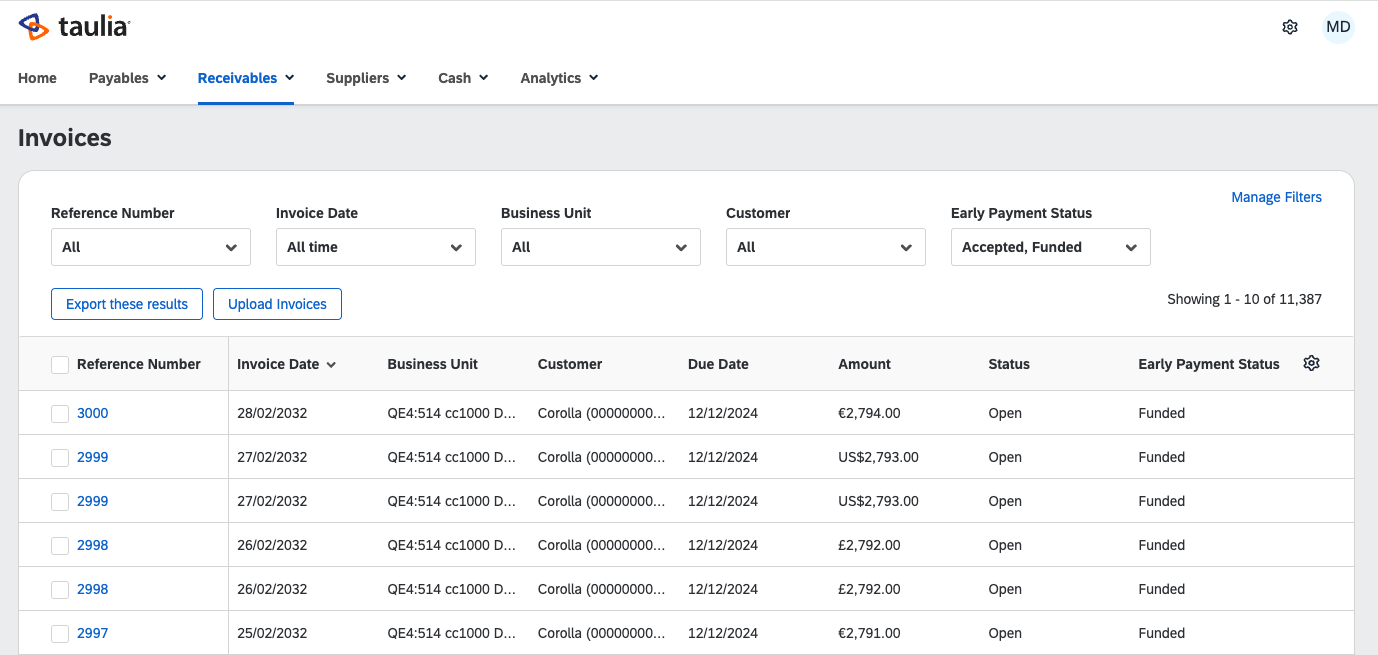Open table column settings gear icon
The width and height of the screenshot is (1378, 655).
(1311, 363)
